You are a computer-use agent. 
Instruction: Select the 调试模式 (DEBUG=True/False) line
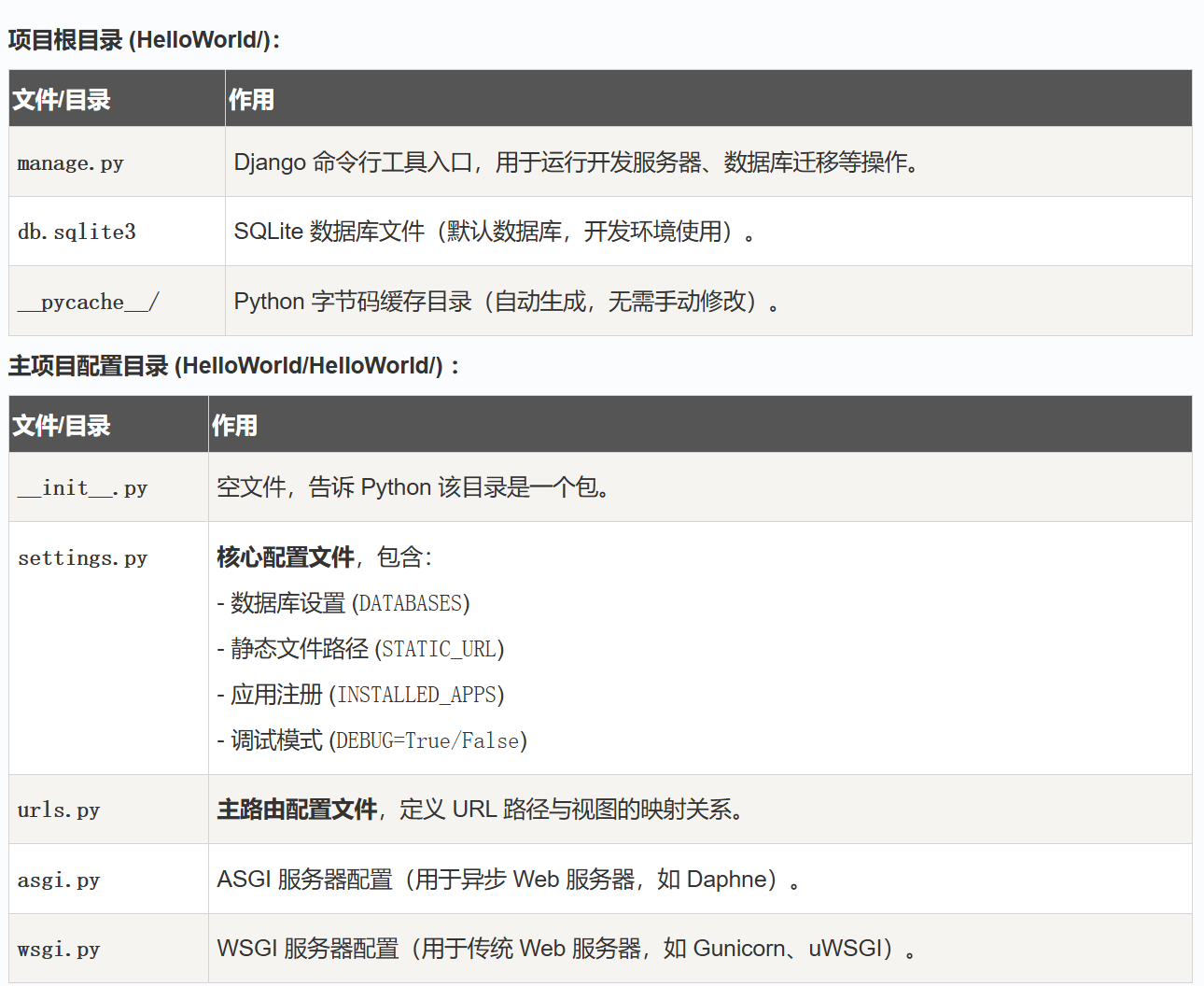[x=372, y=741]
